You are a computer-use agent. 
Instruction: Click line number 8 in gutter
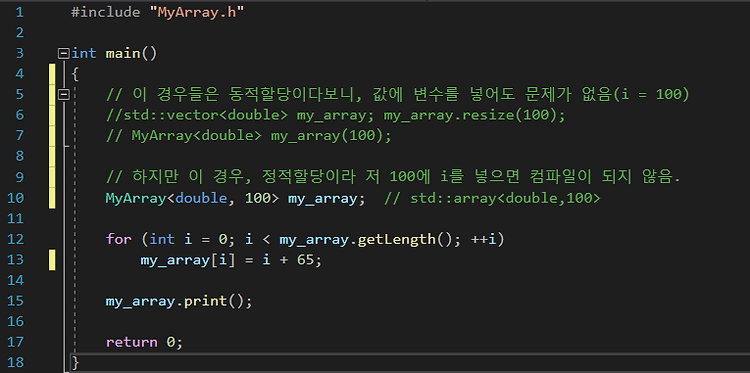pos(19,156)
